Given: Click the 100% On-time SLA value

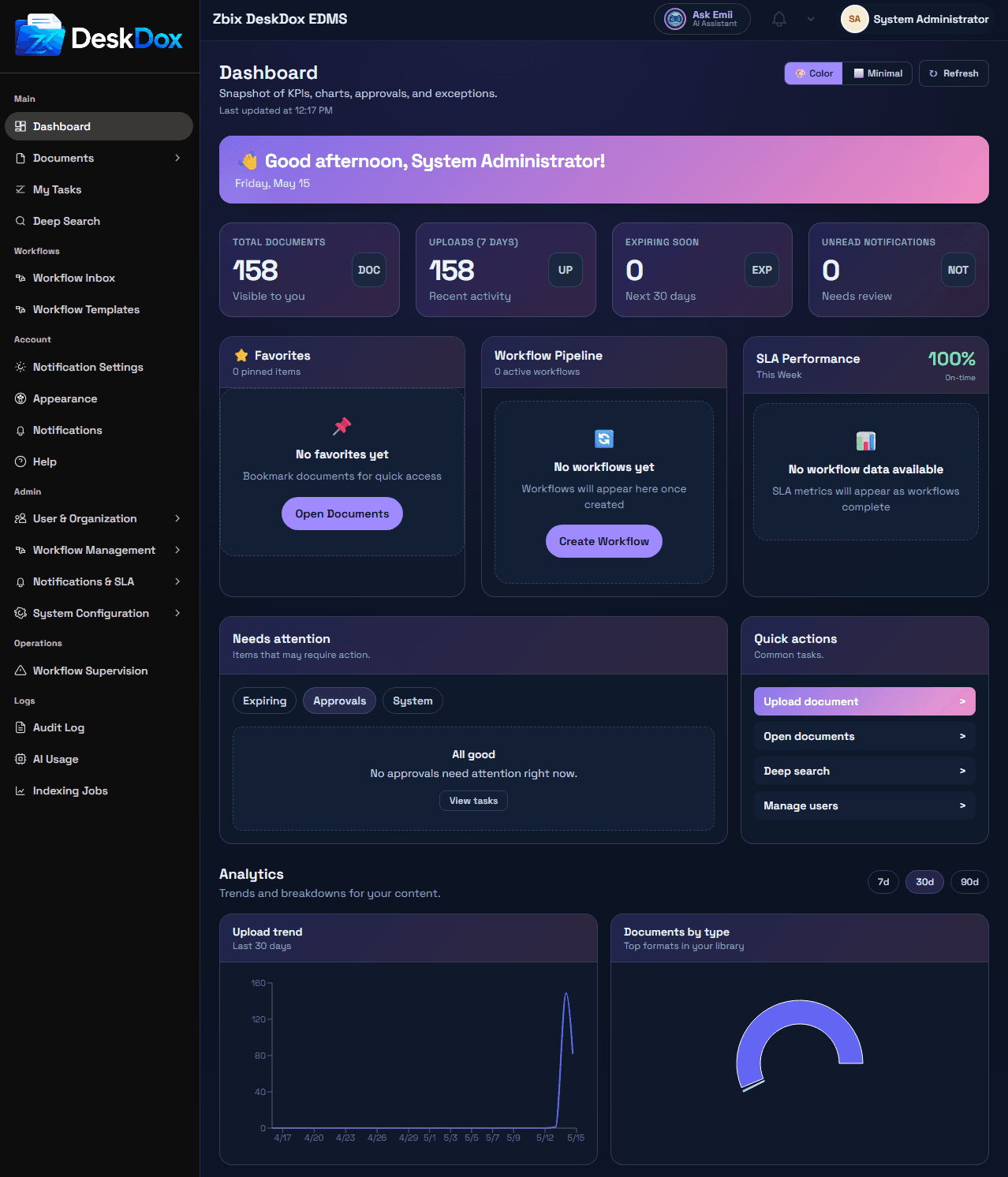Looking at the screenshot, I should 952,359.
